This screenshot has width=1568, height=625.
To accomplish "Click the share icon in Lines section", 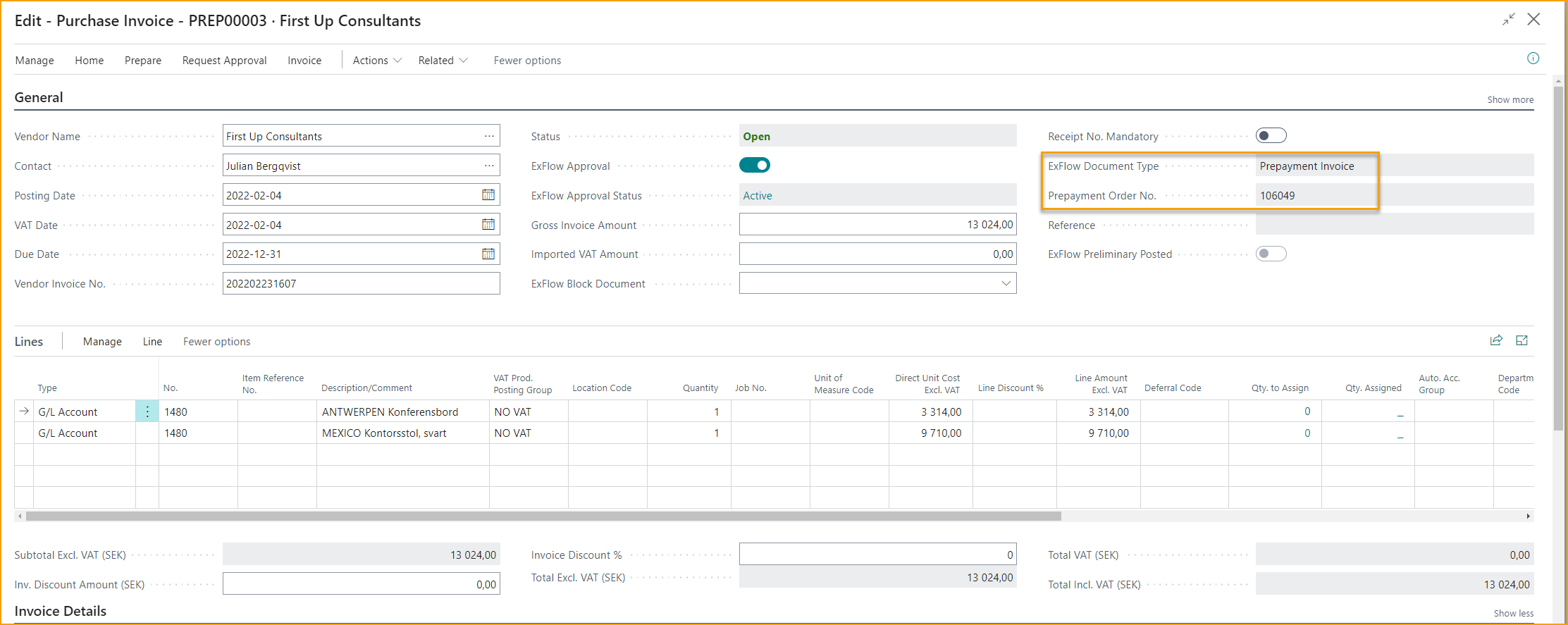I will (1496, 340).
